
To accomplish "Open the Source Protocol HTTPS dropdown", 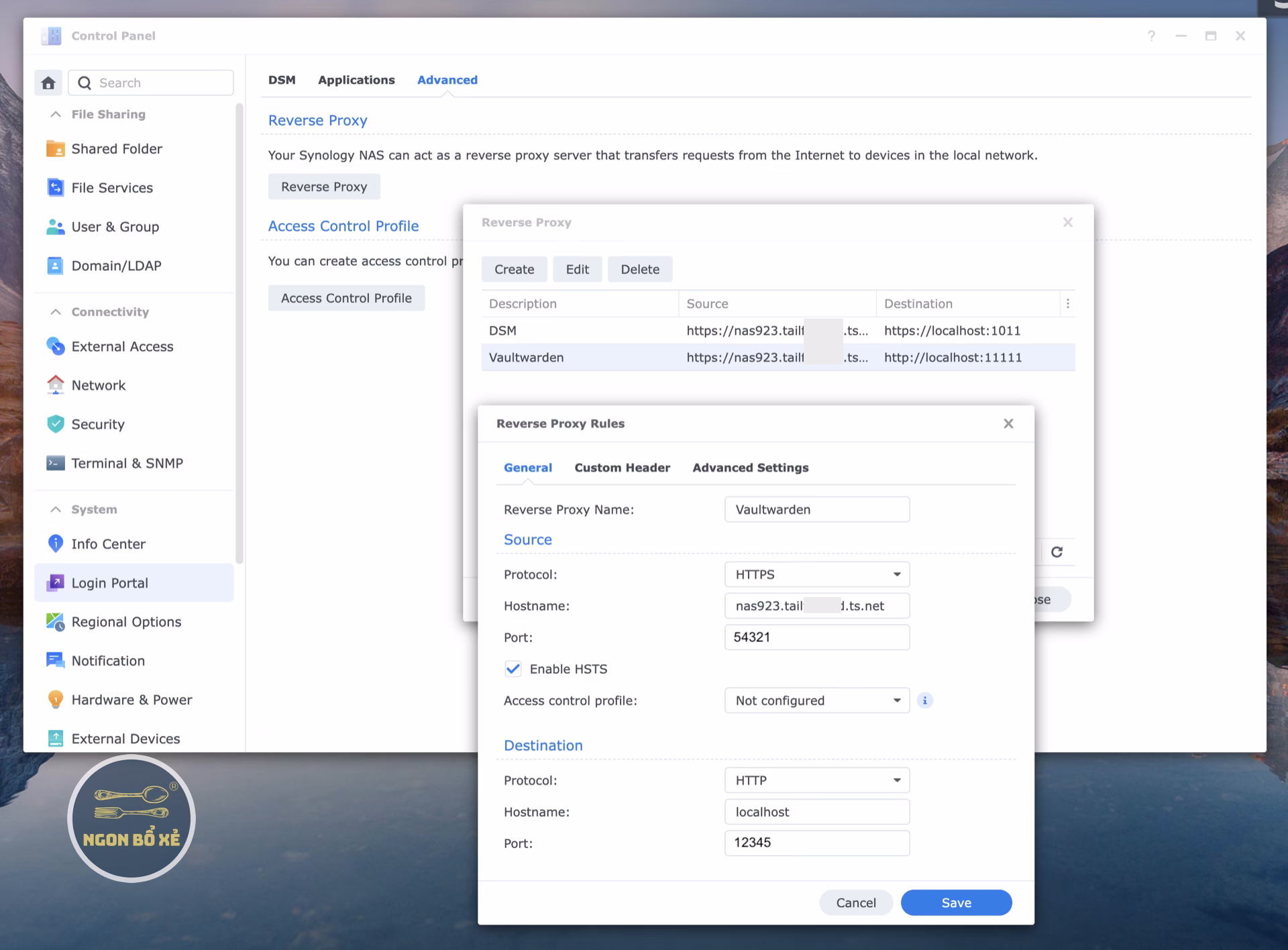I will tap(817, 574).
